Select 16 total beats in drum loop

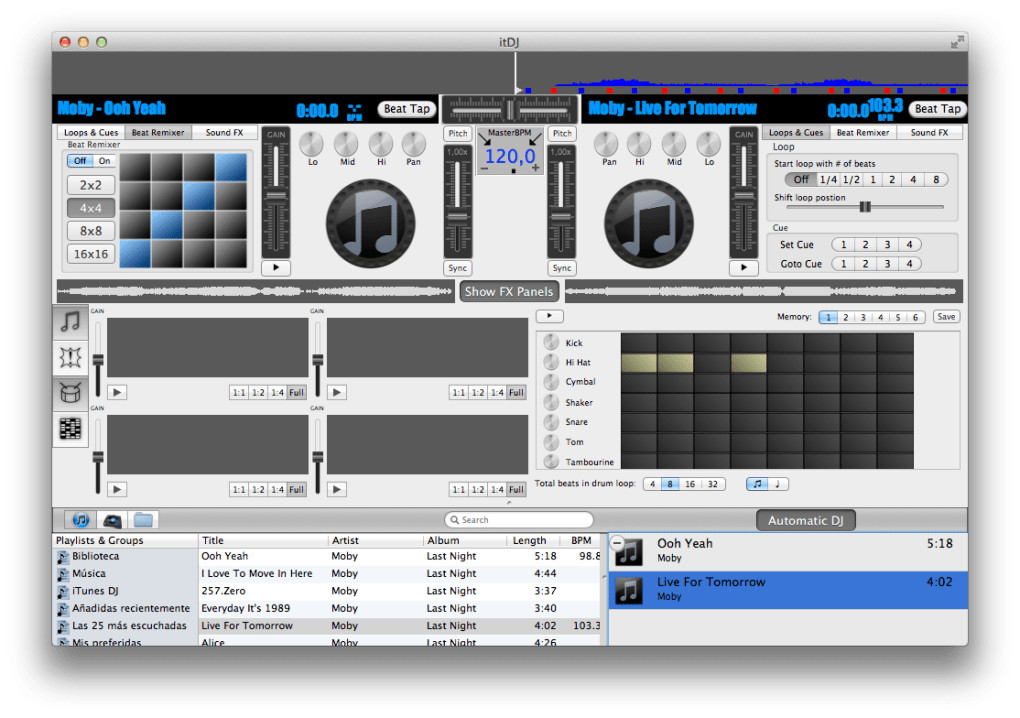690,484
